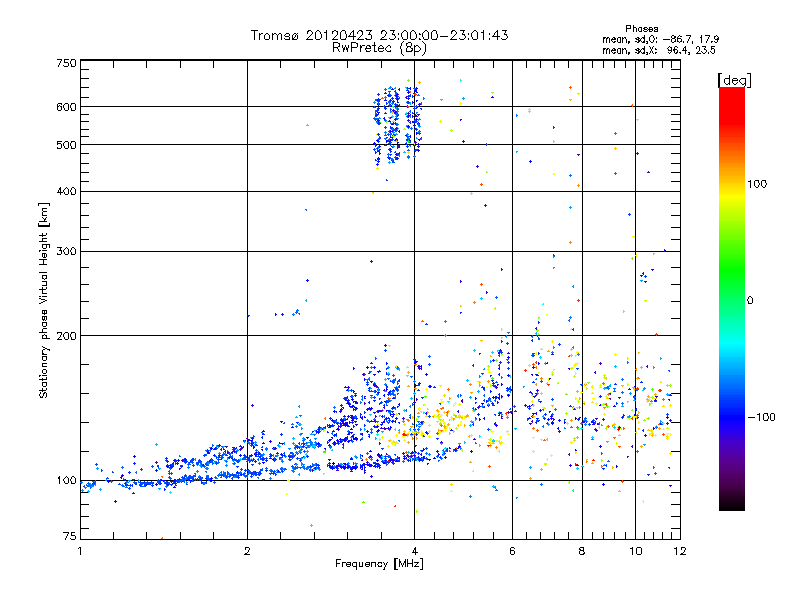Click the dense blue echo cluster near 600 km
The height and width of the screenshot is (600, 800).
pyautogui.click(x=397, y=125)
